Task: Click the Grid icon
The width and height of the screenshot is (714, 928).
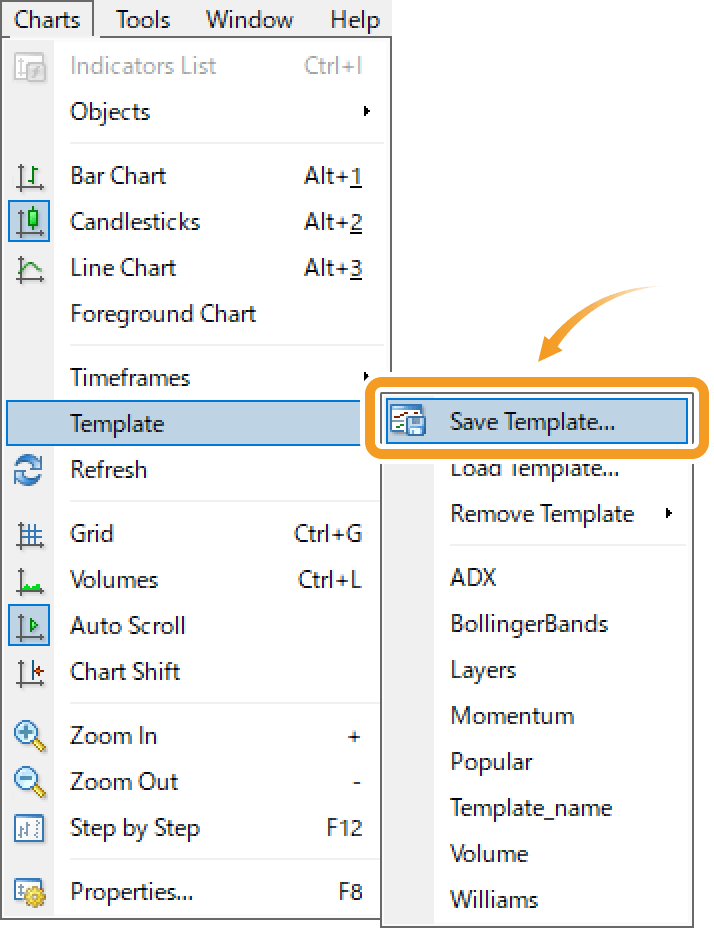Action: click(29, 536)
